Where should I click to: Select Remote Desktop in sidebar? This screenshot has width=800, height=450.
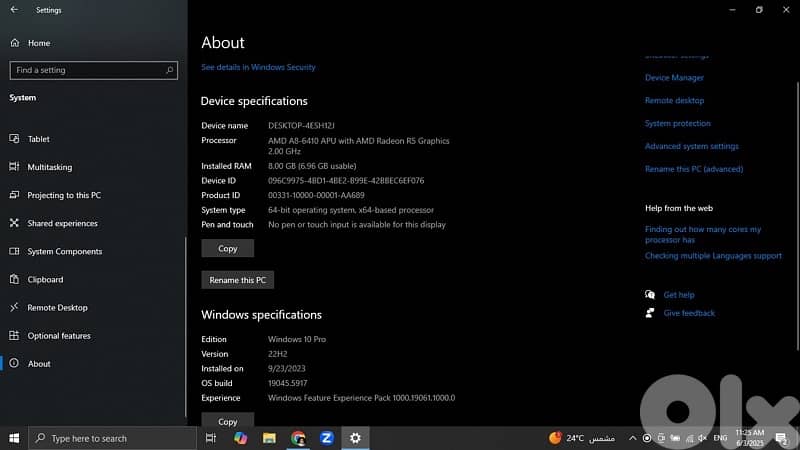pyautogui.click(x=57, y=308)
